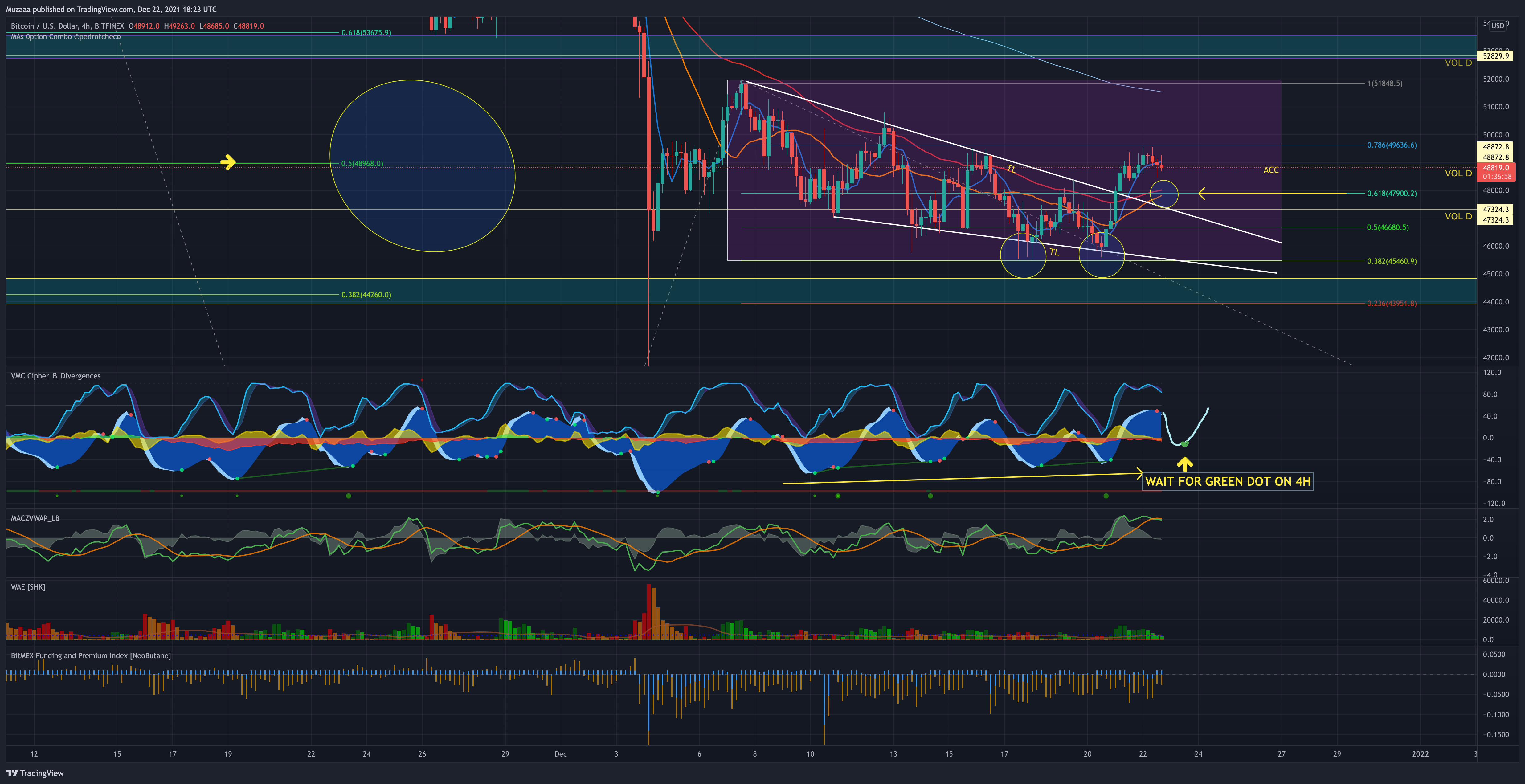Screen dimensions: 1525x784
Task: Click the 0.382(45460.9) Fibonacci level label
Action: coord(1392,261)
